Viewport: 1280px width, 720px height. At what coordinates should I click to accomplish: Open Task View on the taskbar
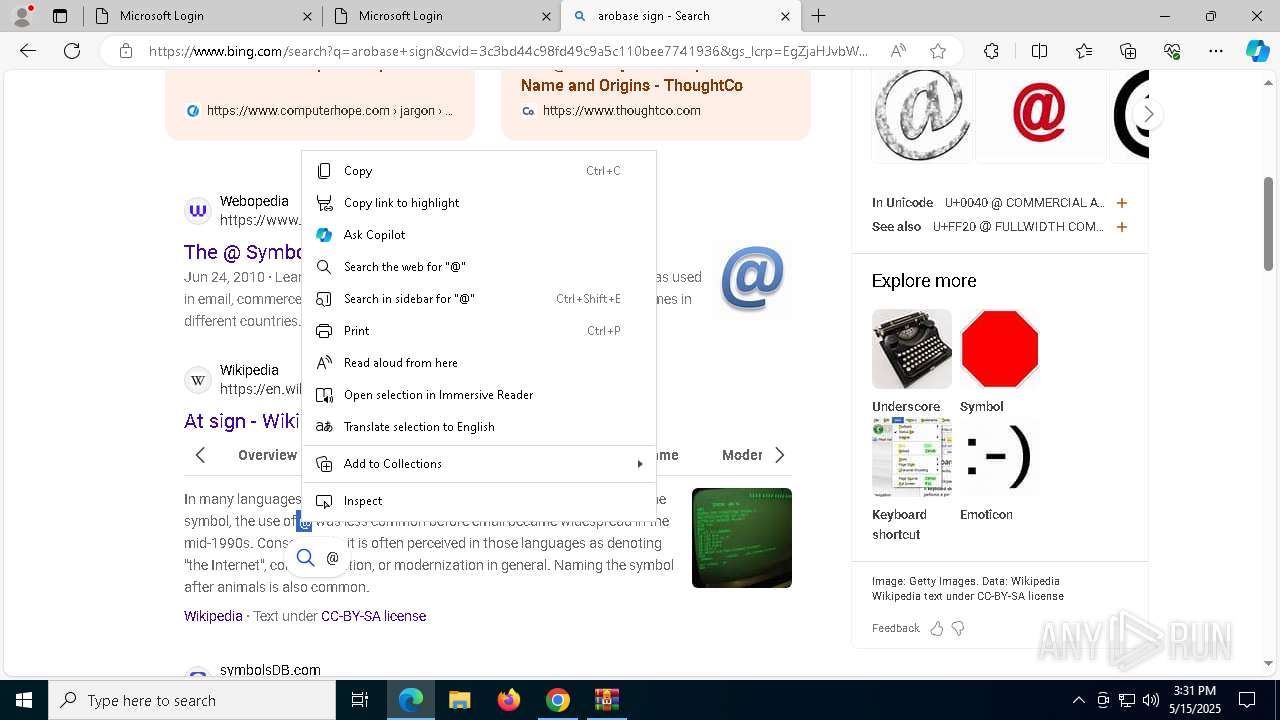tap(360, 700)
